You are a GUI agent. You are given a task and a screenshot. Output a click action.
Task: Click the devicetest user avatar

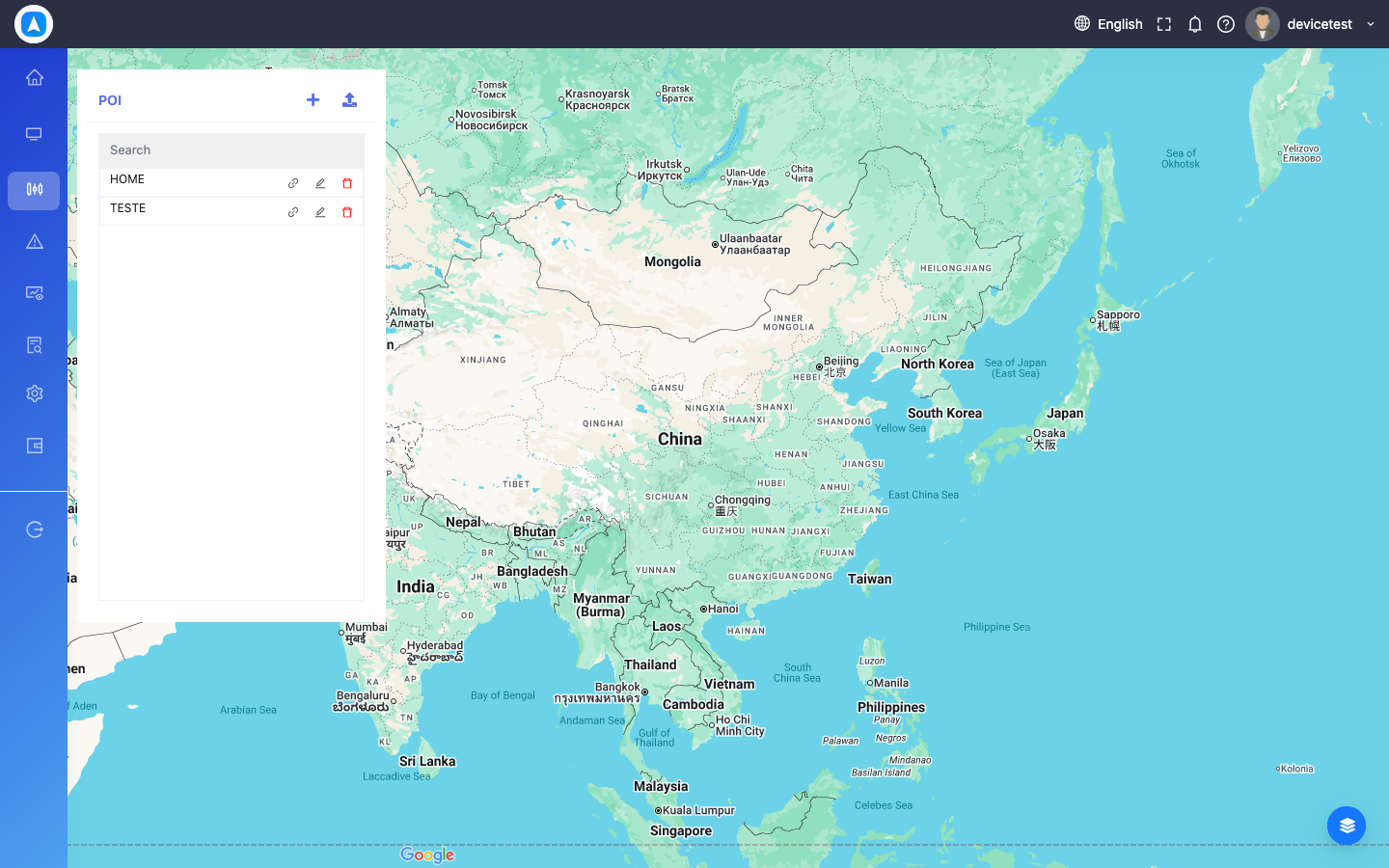tap(1263, 24)
